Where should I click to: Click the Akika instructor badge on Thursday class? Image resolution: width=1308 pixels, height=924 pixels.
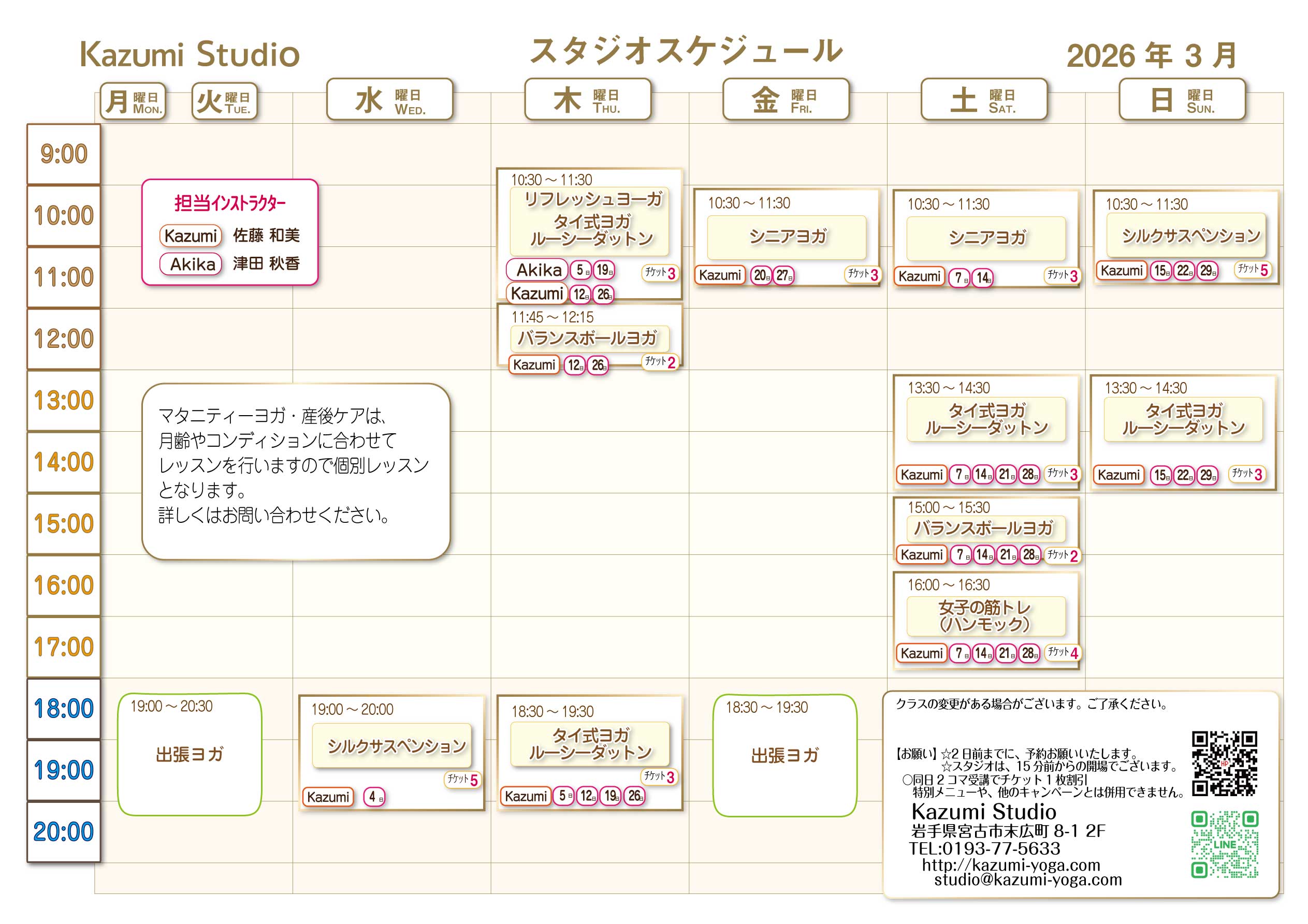pos(537,270)
